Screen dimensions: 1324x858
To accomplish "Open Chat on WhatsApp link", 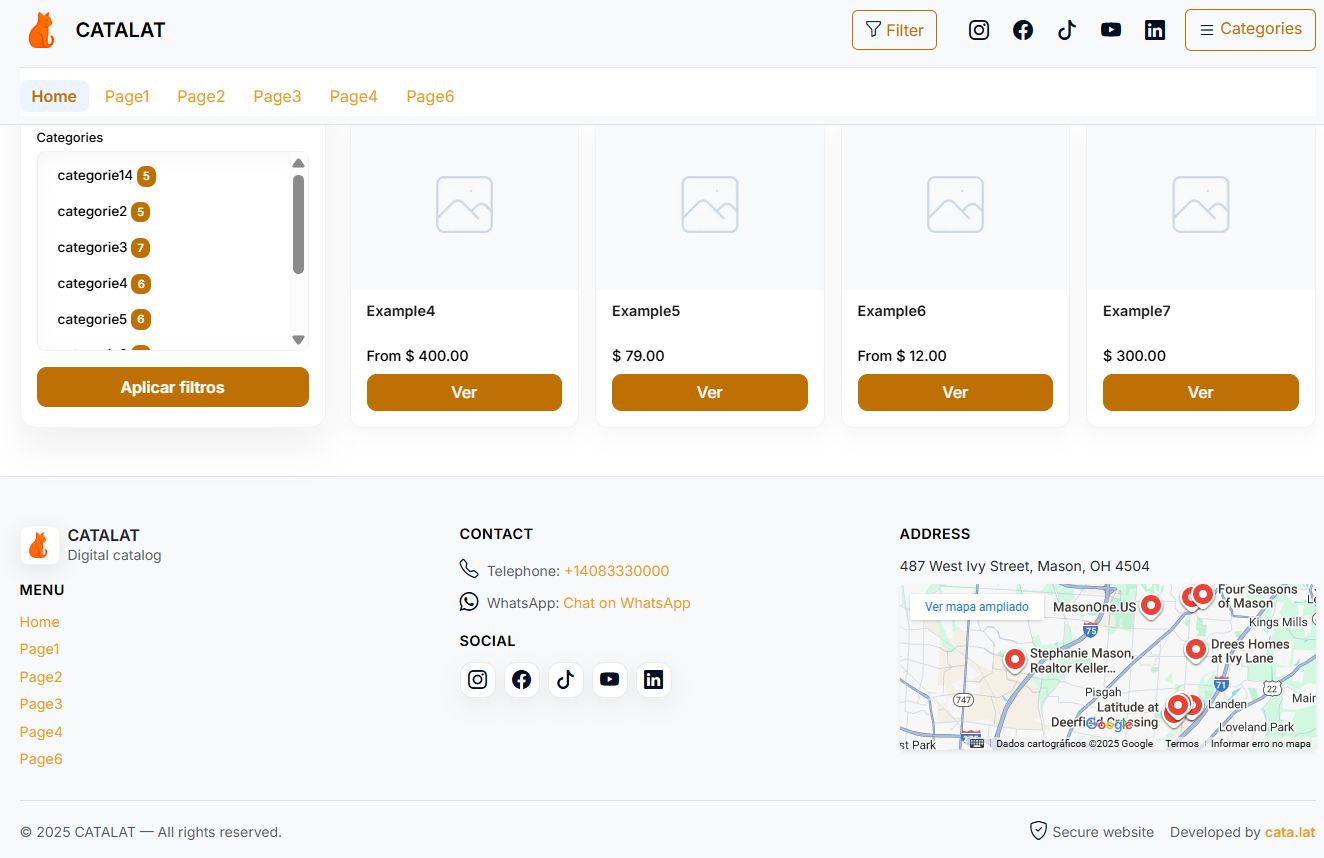I will pyautogui.click(x=627, y=603).
